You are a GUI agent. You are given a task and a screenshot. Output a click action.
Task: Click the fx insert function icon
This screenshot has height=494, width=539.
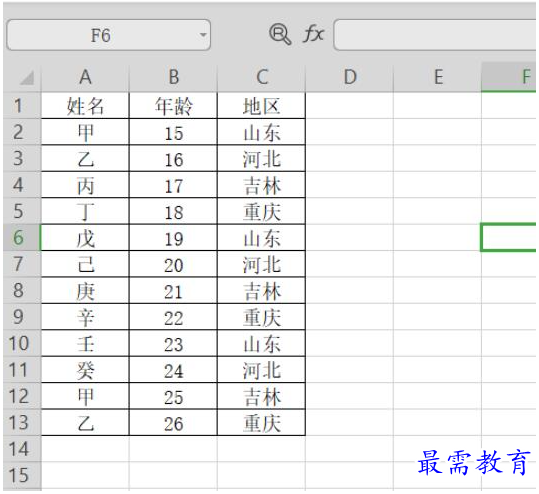click(313, 34)
